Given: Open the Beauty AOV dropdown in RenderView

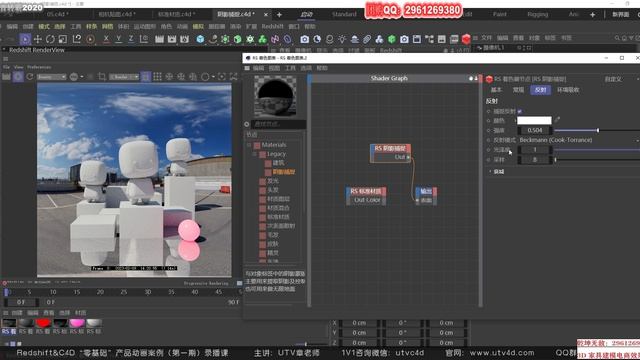Looking at the screenshot, I should tap(51, 77).
